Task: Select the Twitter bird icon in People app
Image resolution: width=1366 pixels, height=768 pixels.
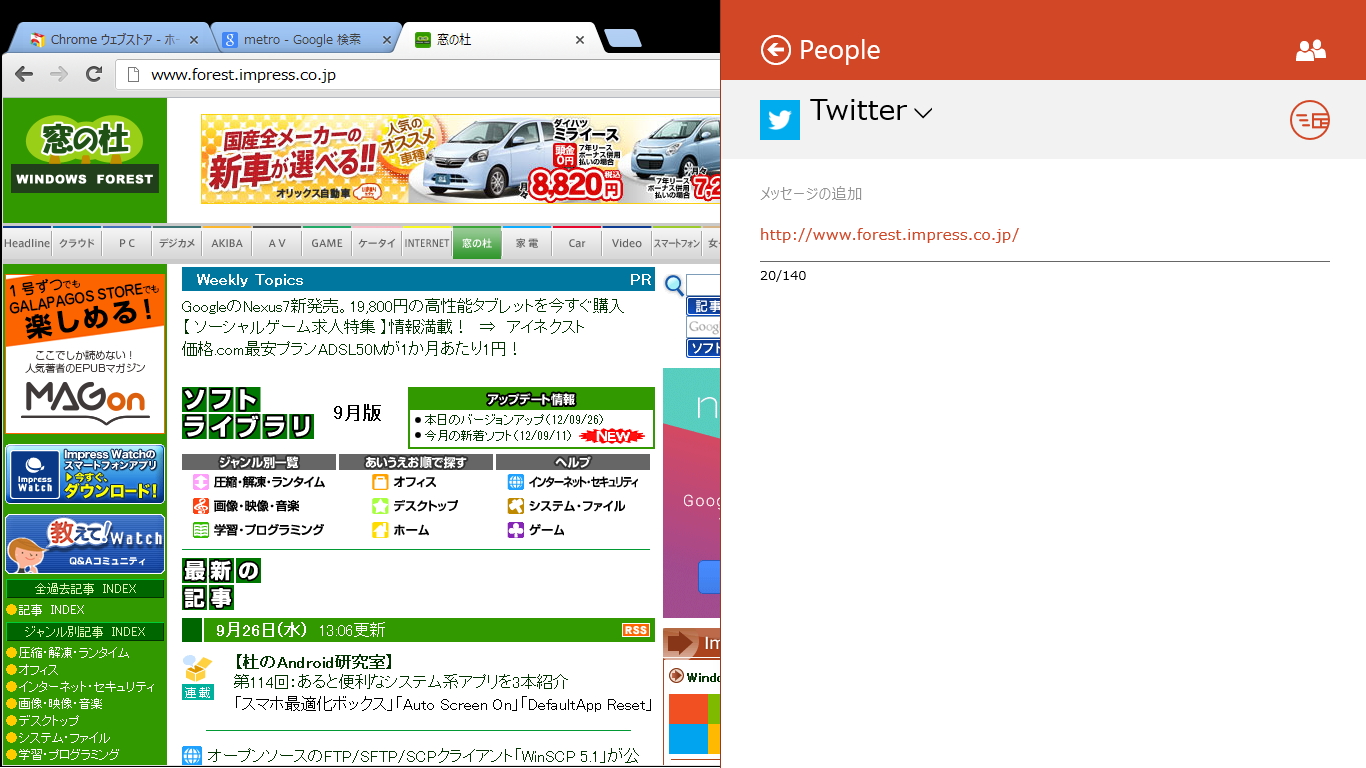Action: (780, 119)
